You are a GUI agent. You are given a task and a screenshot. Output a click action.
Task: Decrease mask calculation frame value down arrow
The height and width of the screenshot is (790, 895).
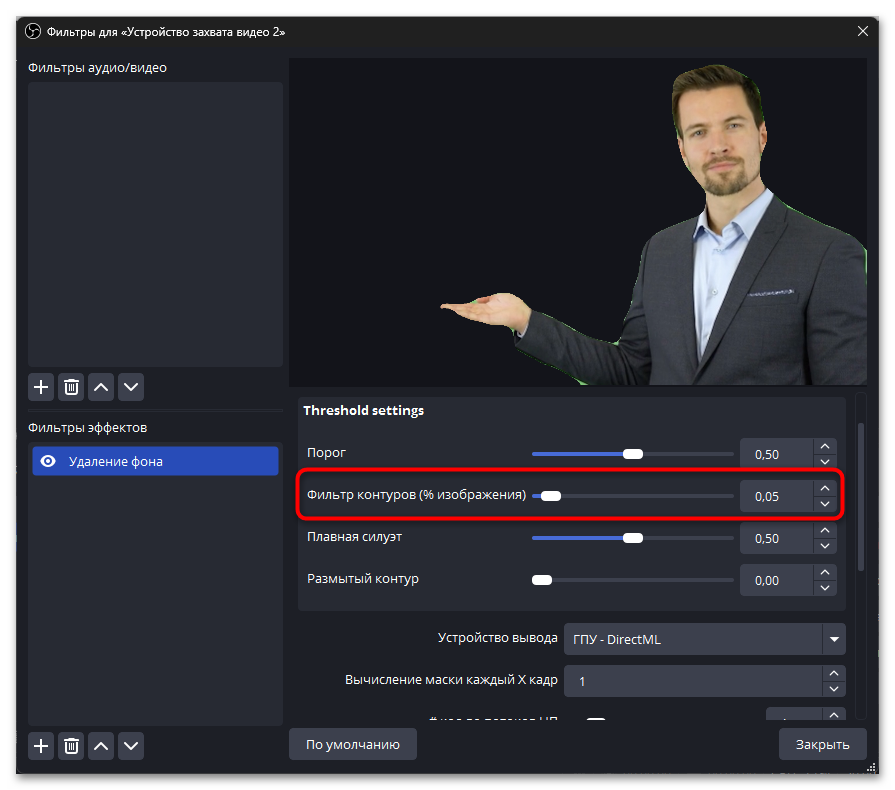(x=834, y=689)
